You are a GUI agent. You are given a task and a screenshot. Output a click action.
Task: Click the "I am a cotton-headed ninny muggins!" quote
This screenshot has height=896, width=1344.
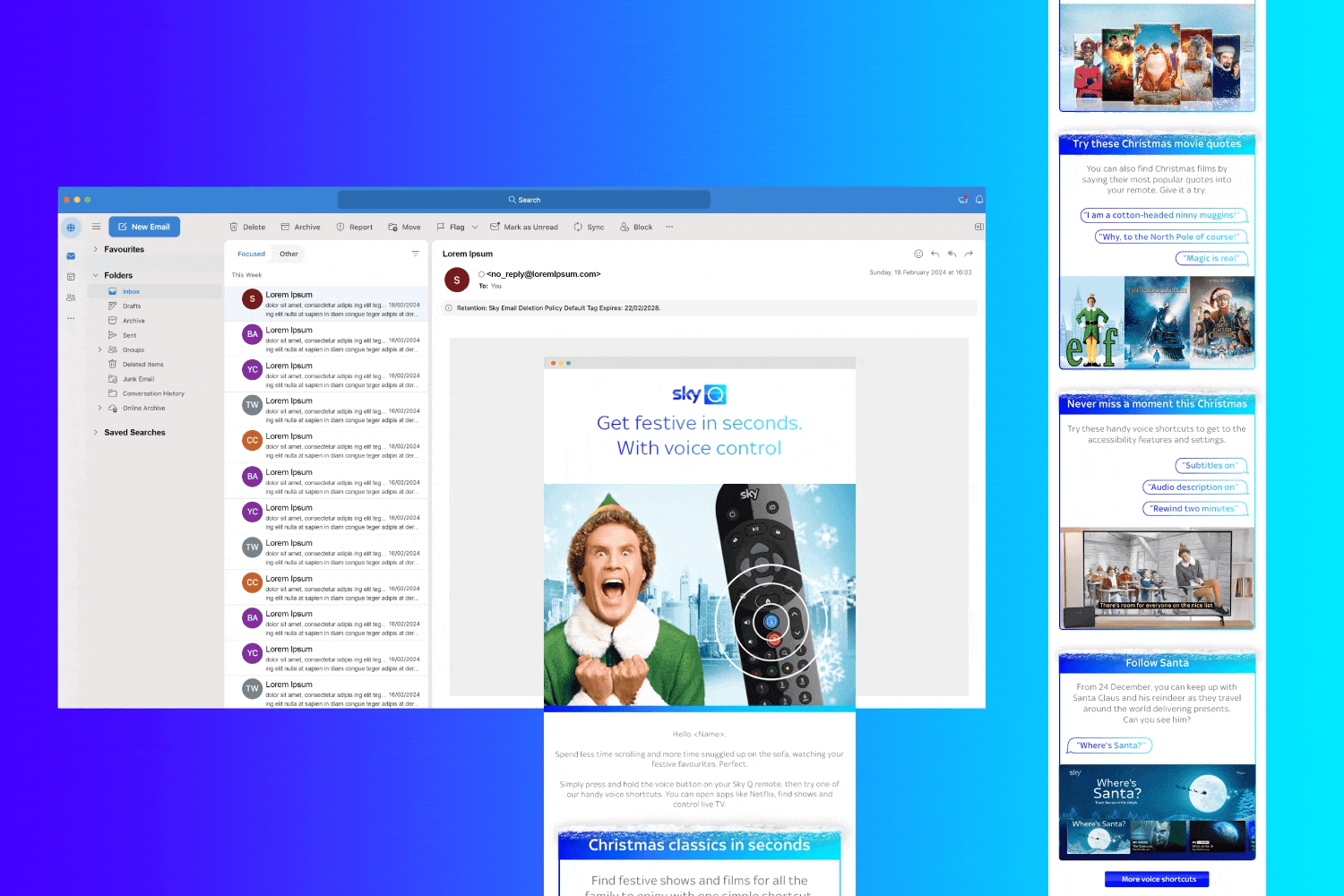click(x=1164, y=215)
